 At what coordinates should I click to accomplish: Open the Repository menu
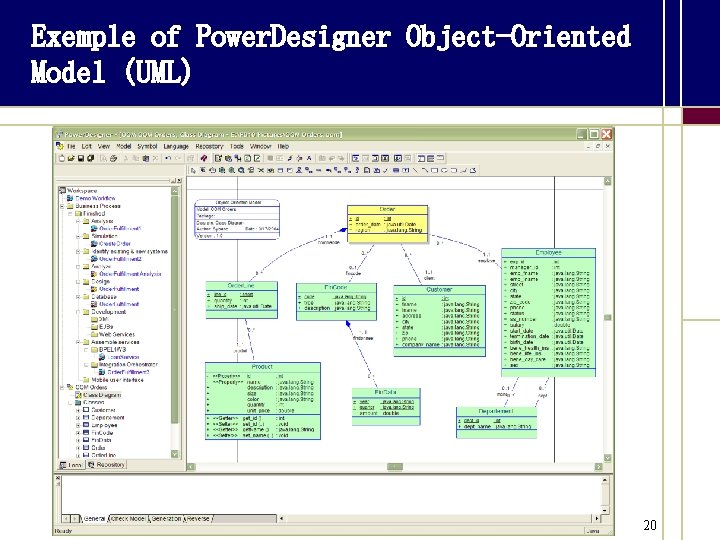(209, 146)
